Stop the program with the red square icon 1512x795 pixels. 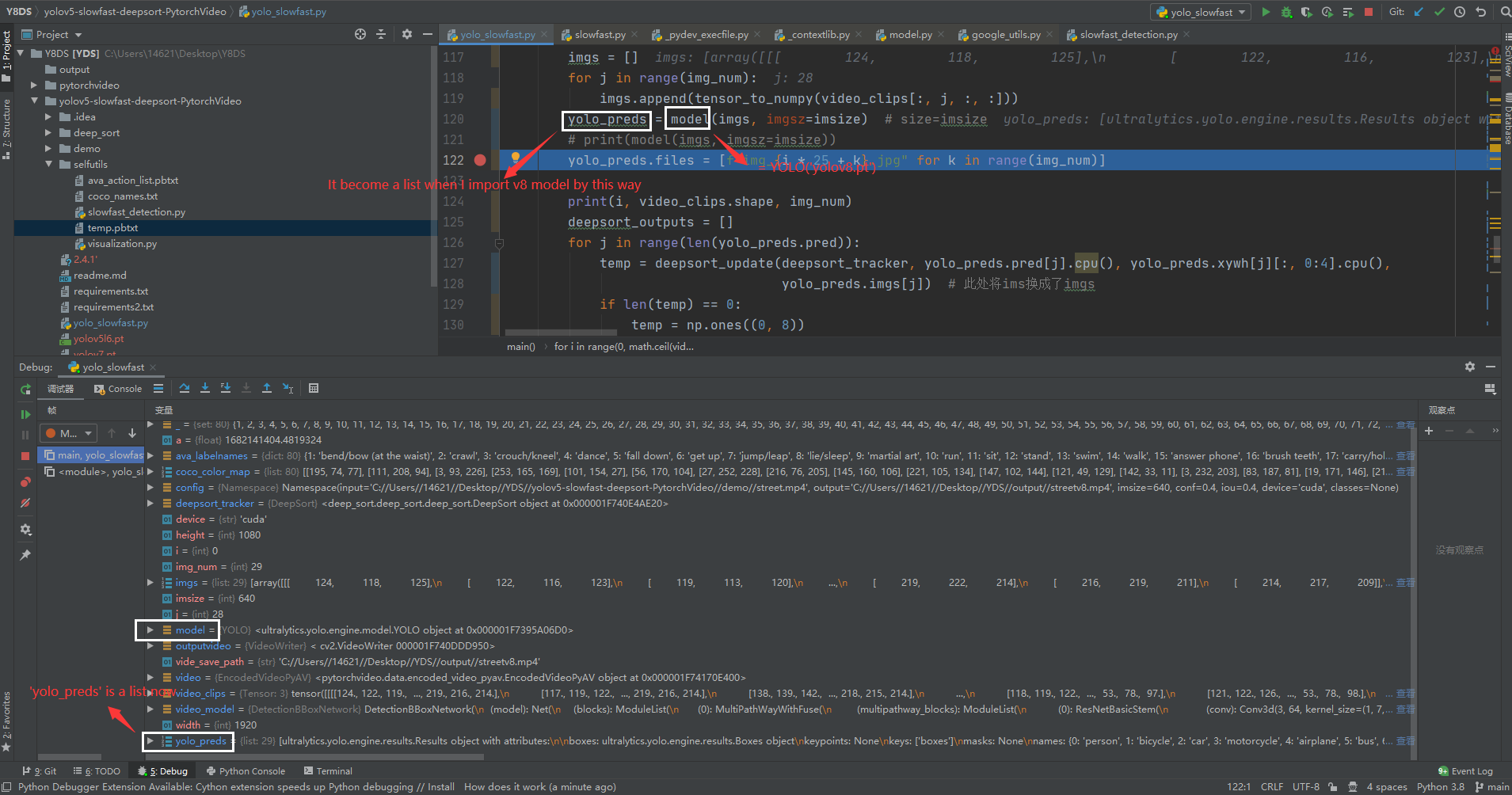[1370, 11]
